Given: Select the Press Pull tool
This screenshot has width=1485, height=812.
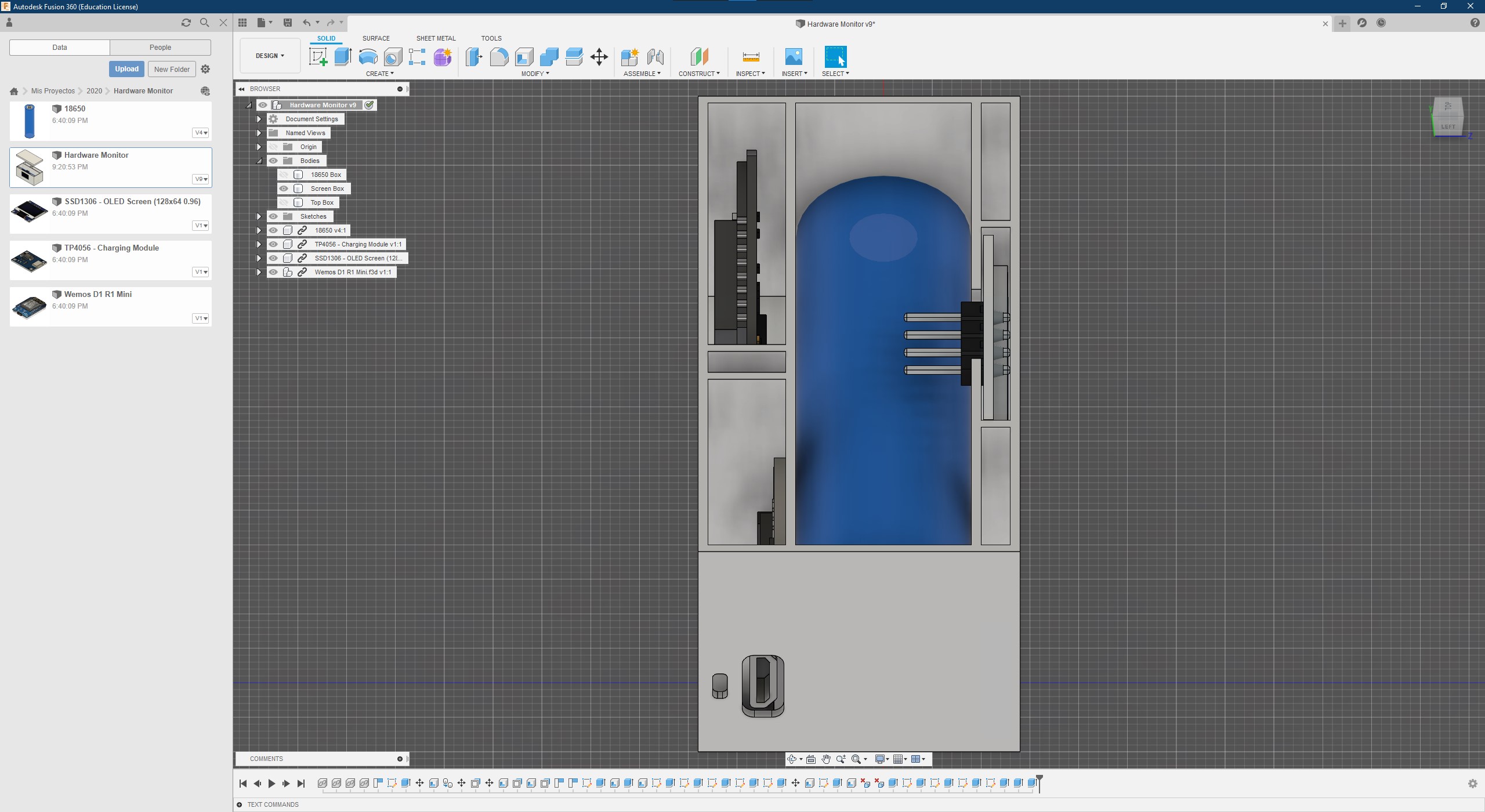Looking at the screenshot, I should [x=474, y=57].
